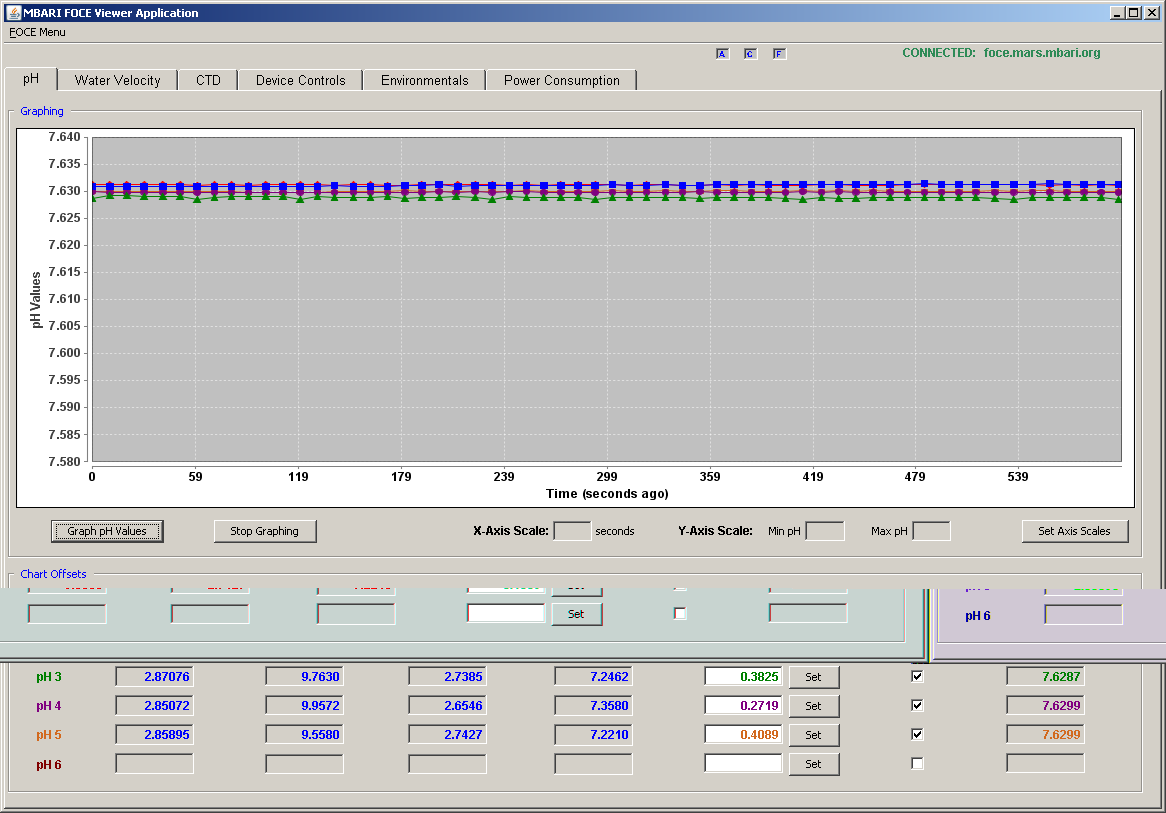Open the Device Controls tab

tap(300, 80)
